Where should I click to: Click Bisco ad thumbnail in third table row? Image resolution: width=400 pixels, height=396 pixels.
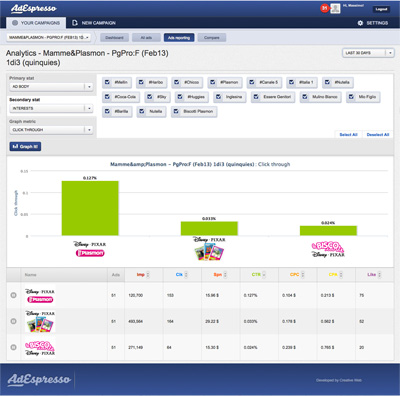tap(40, 347)
